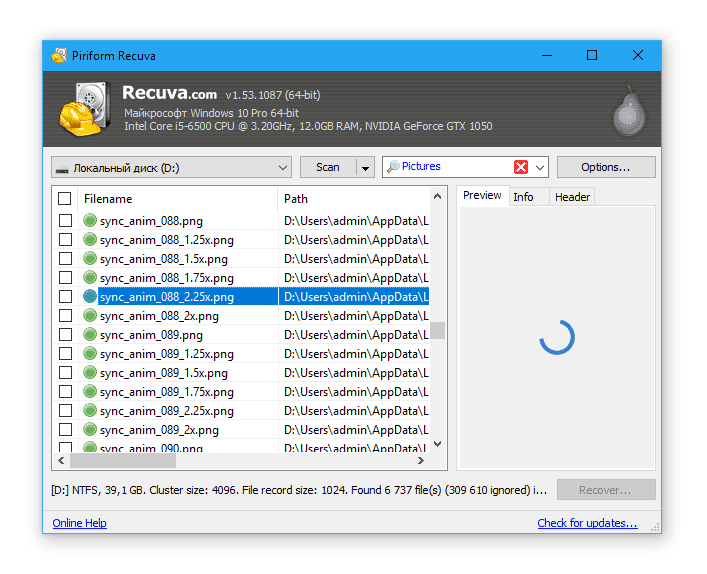Toggle the select-all checkbox in Filename header
The height and width of the screenshot is (574, 707).
click(x=64, y=198)
